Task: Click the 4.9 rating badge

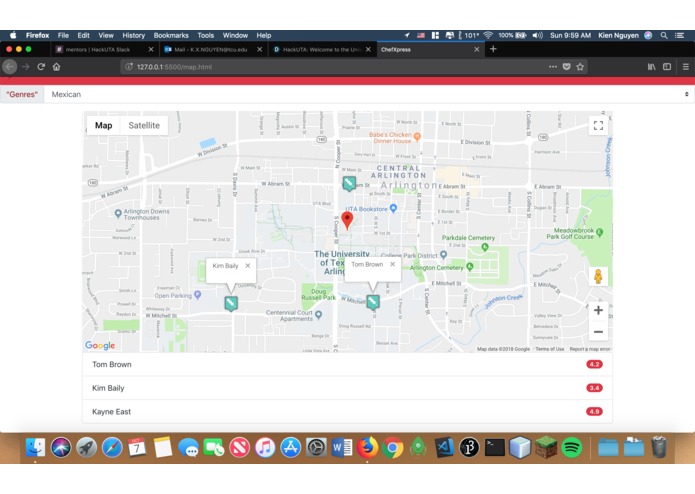Action: pos(594,412)
